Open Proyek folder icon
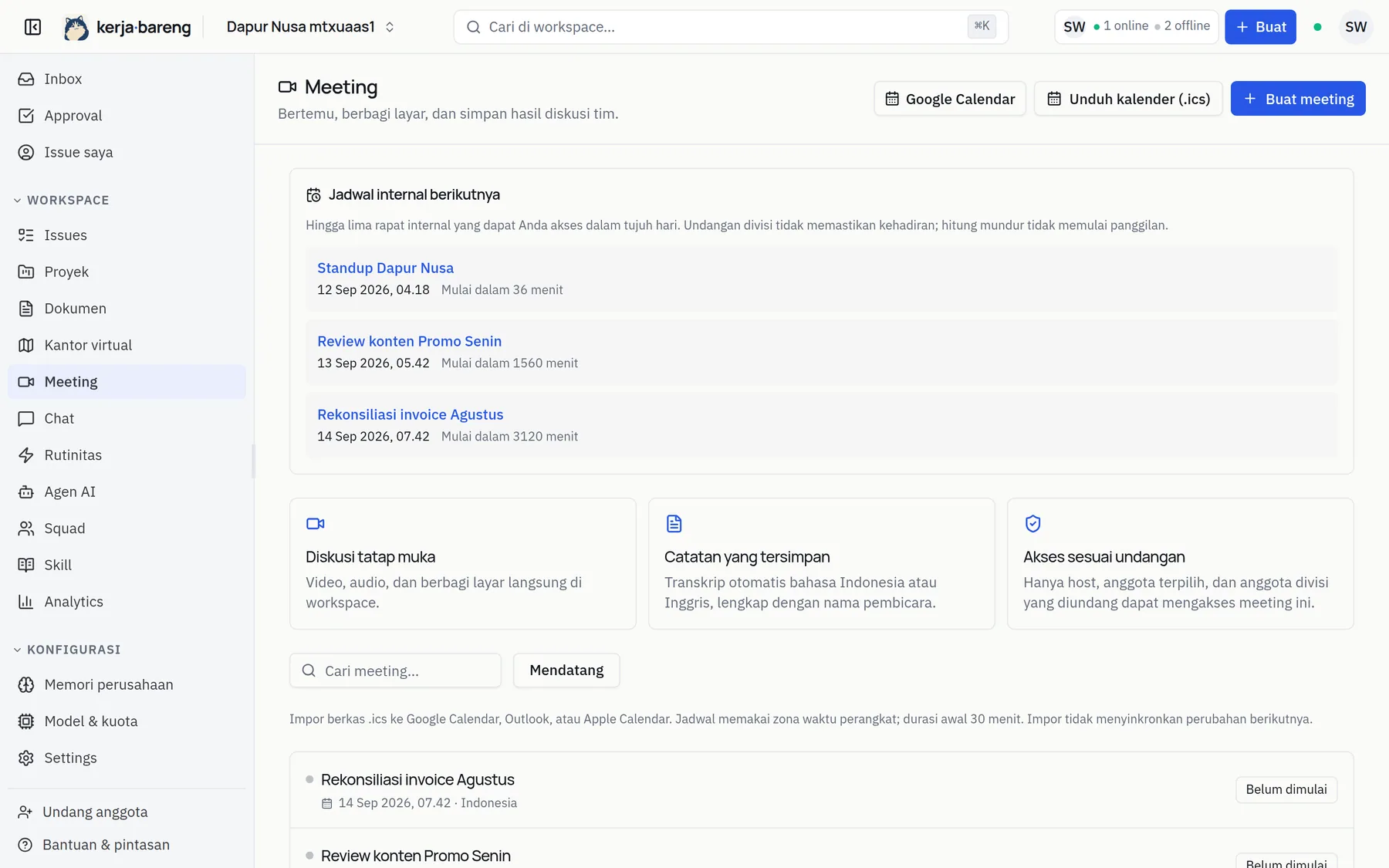 26,272
